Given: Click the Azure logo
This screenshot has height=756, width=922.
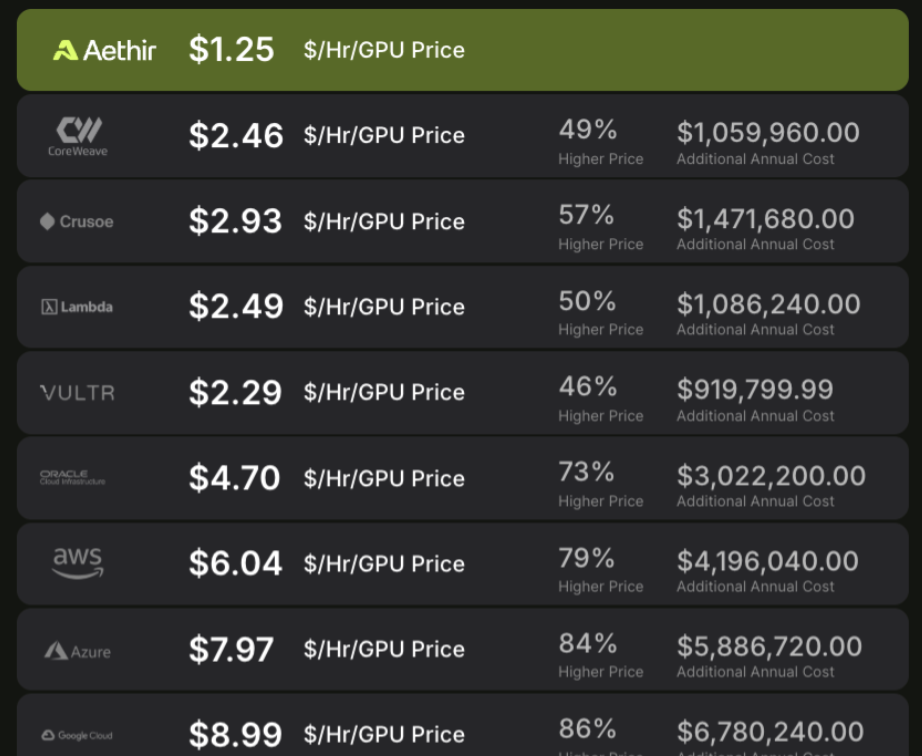Looking at the screenshot, I should 77,651.
